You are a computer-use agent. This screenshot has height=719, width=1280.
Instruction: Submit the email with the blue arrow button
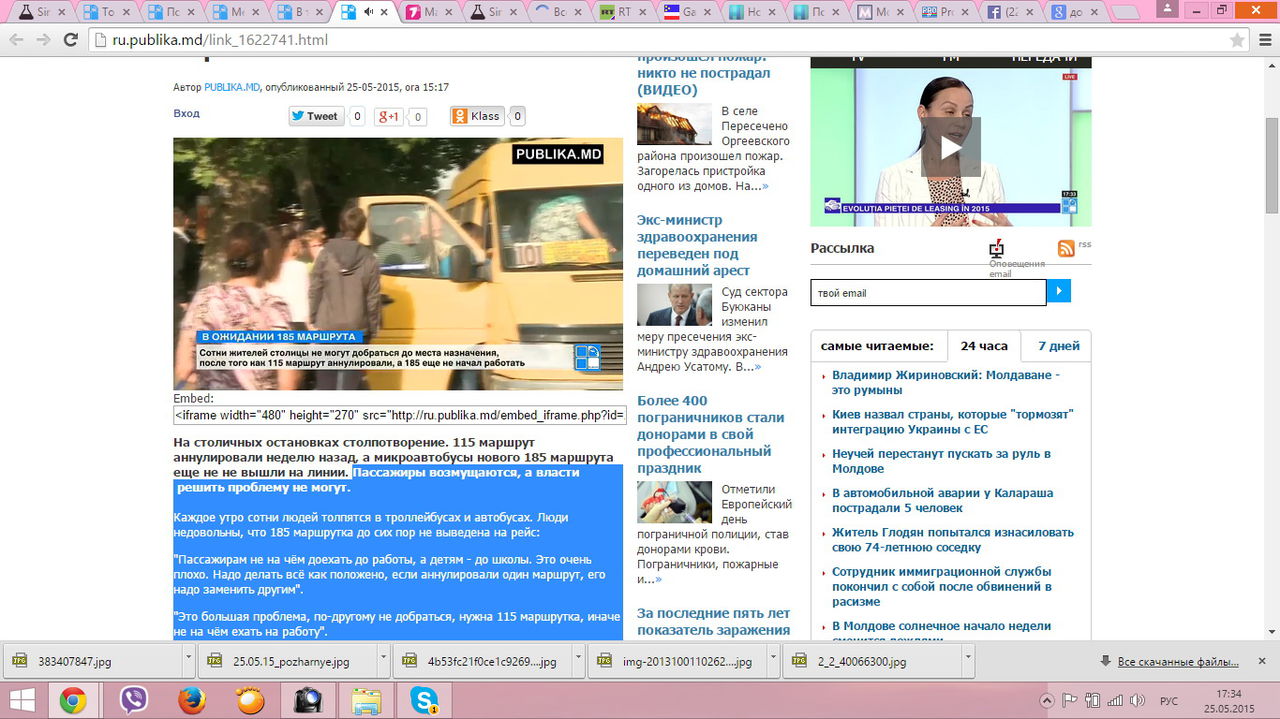1059,291
